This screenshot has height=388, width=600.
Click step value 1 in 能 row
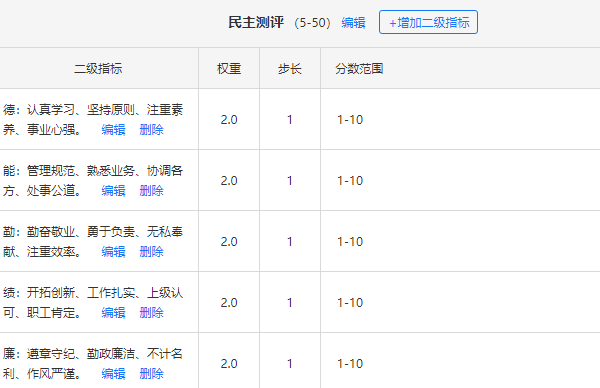(290, 181)
